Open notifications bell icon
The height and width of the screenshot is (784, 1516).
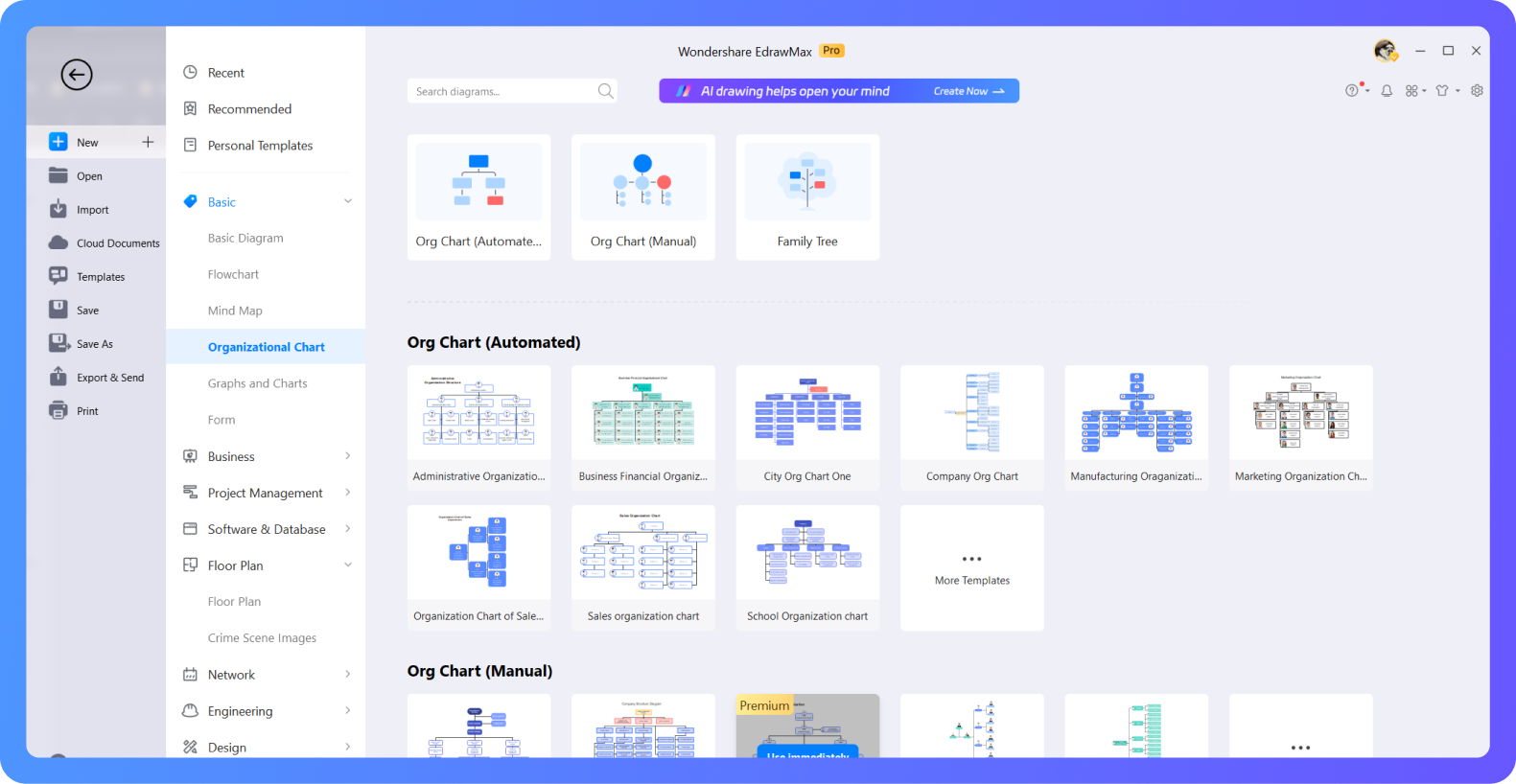click(1387, 91)
